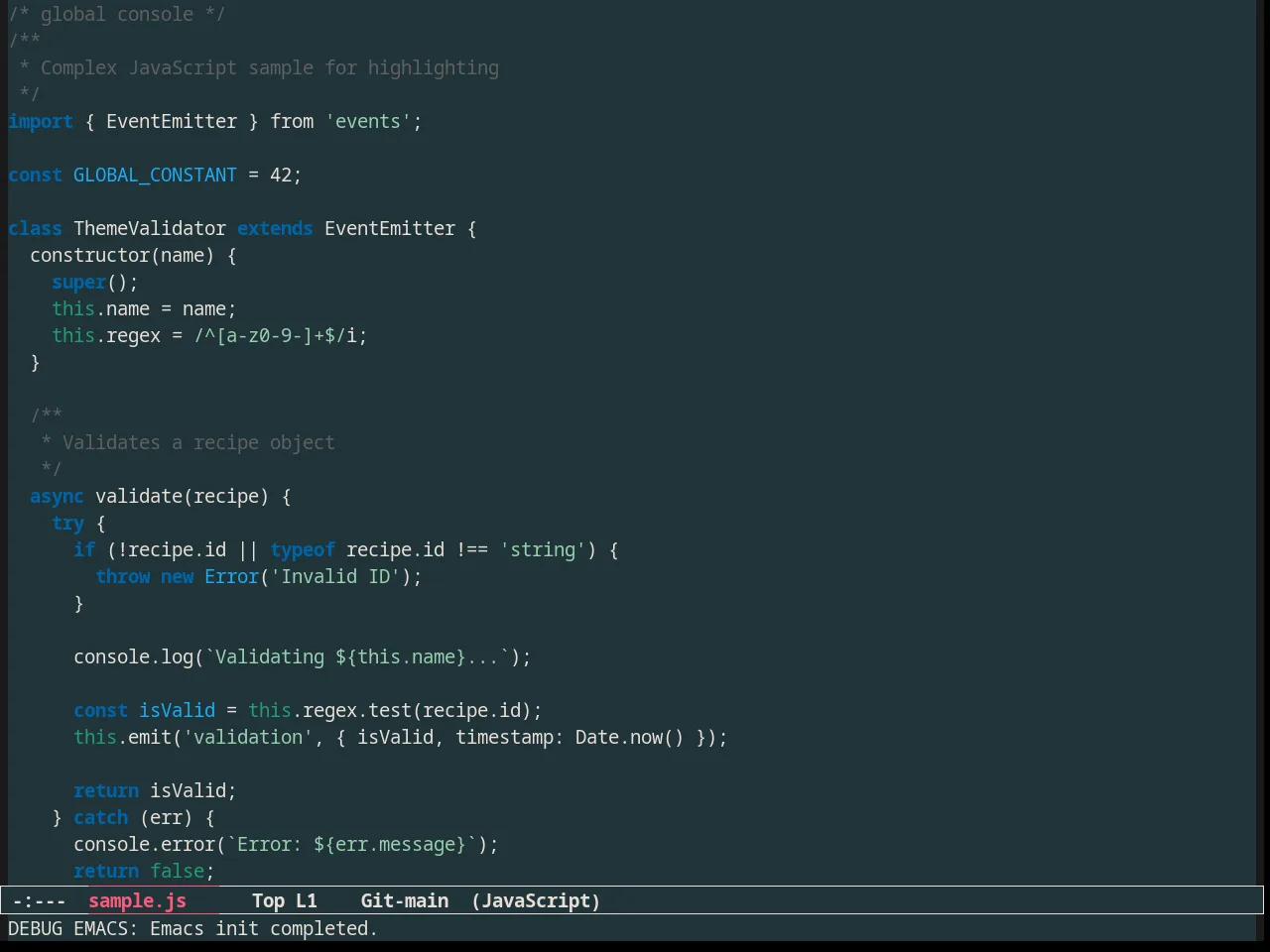Click on the 'try' keyword
The image size is (1270, 952).
(67, 523)
